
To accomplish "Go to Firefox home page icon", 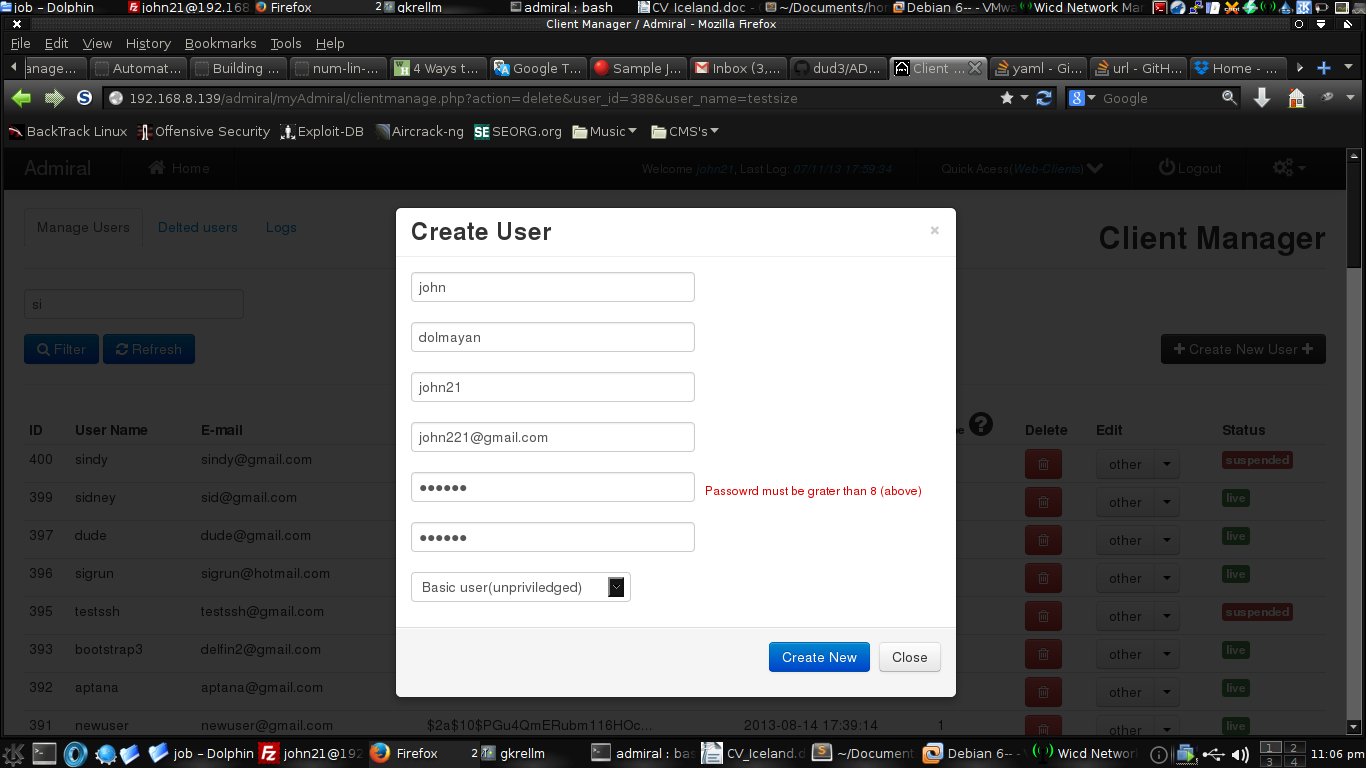I will (x=1296, y=98).
